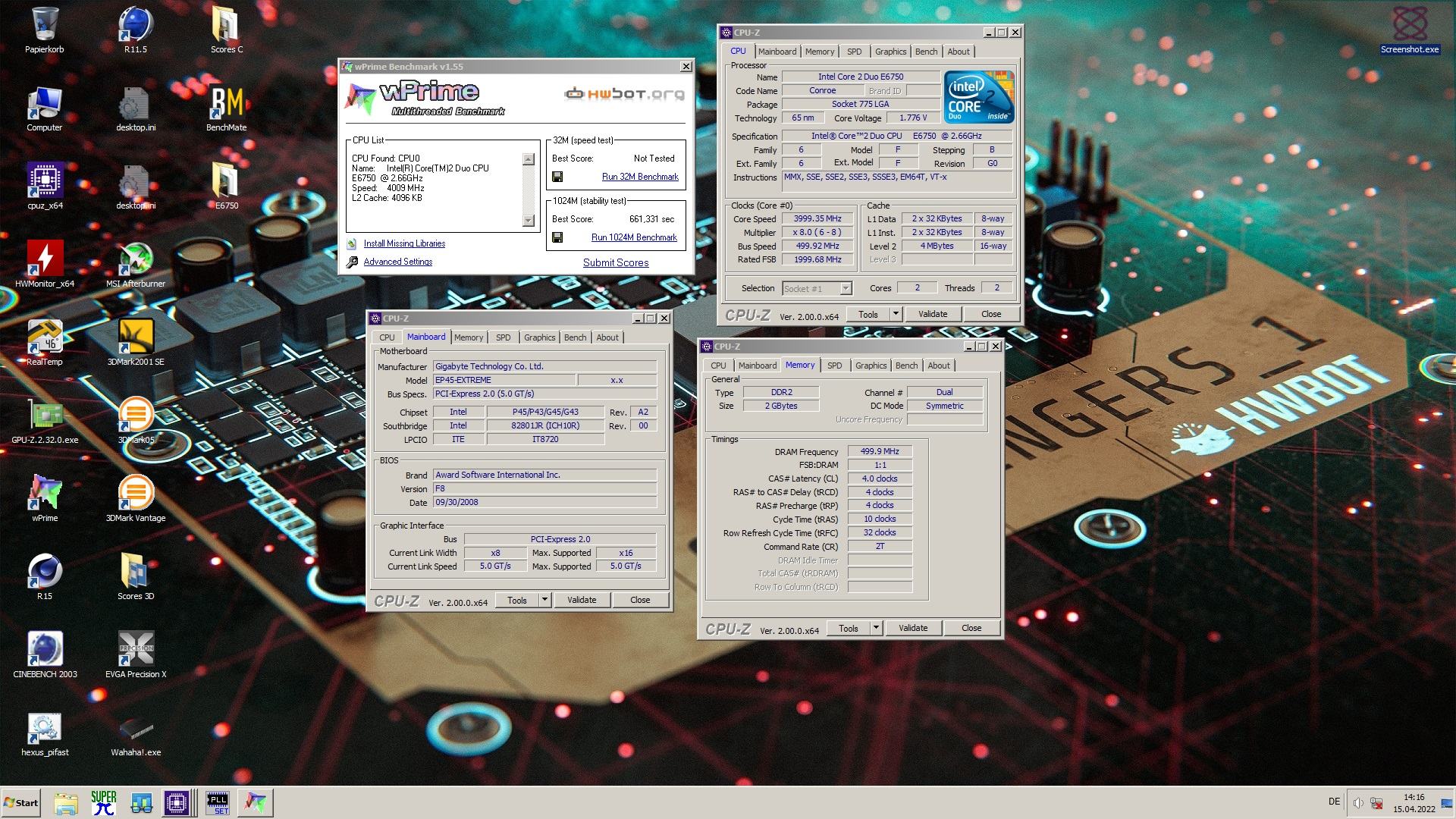Click Install Missing Libraries link

(x=404, y=243)
